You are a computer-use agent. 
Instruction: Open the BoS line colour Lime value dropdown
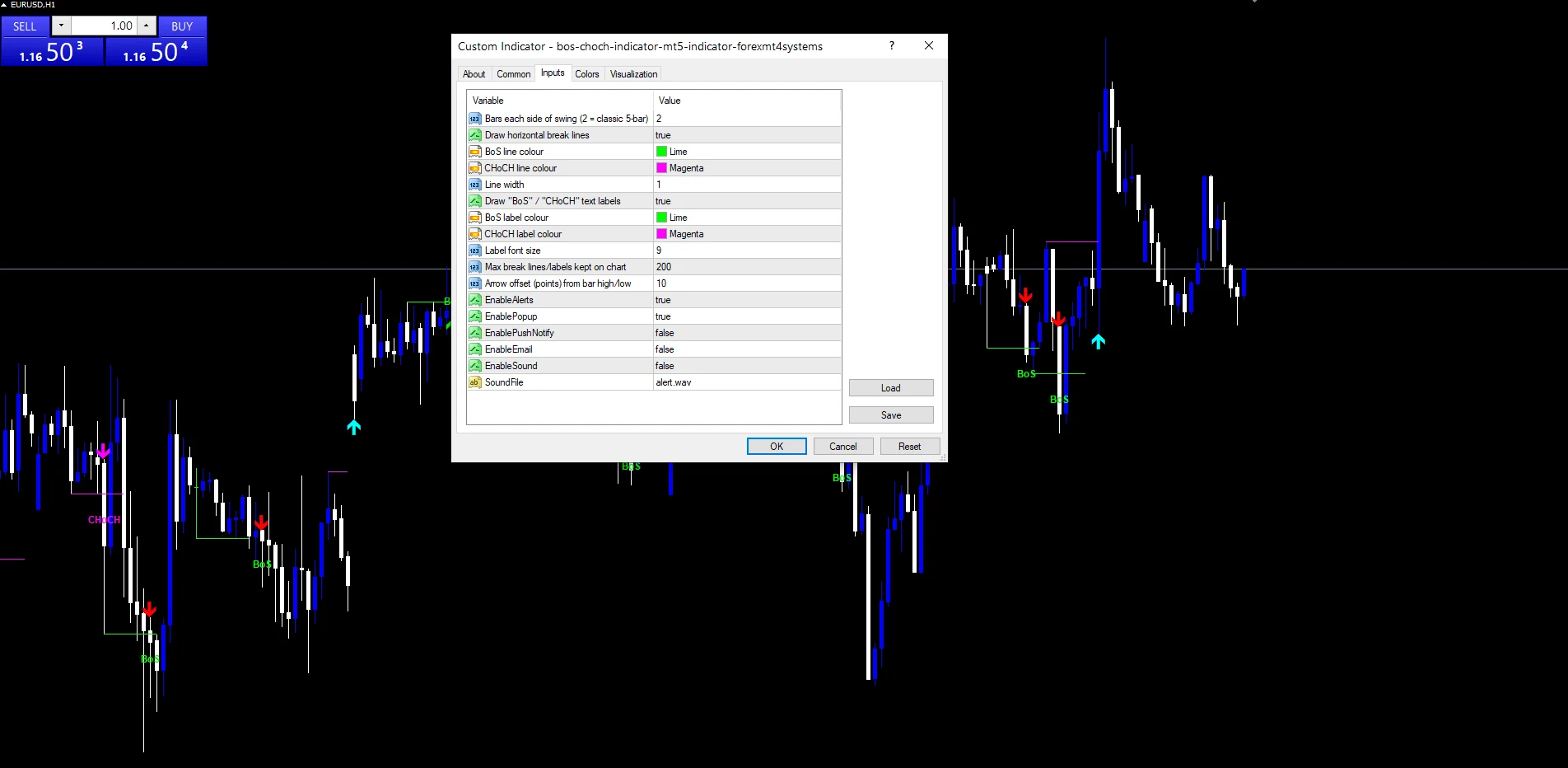click(747, 152)
